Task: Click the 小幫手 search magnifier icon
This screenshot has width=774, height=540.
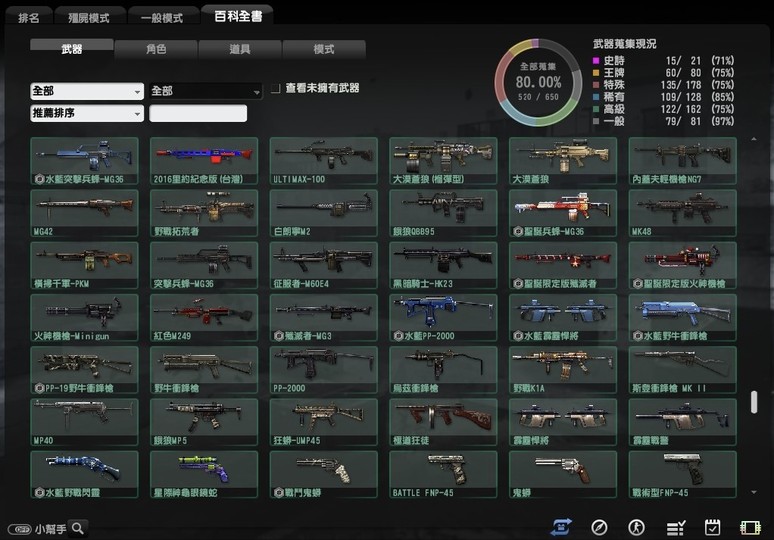Action: point(77,529)
